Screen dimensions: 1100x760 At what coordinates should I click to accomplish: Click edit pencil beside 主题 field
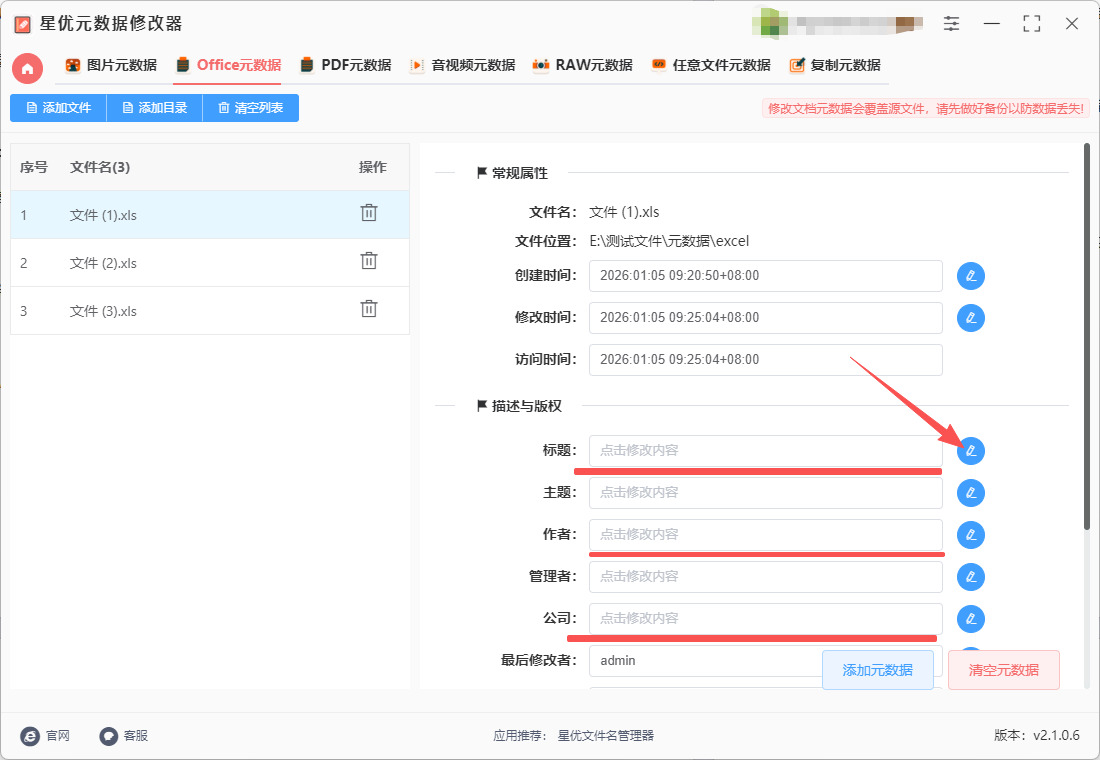coord(971,493)
